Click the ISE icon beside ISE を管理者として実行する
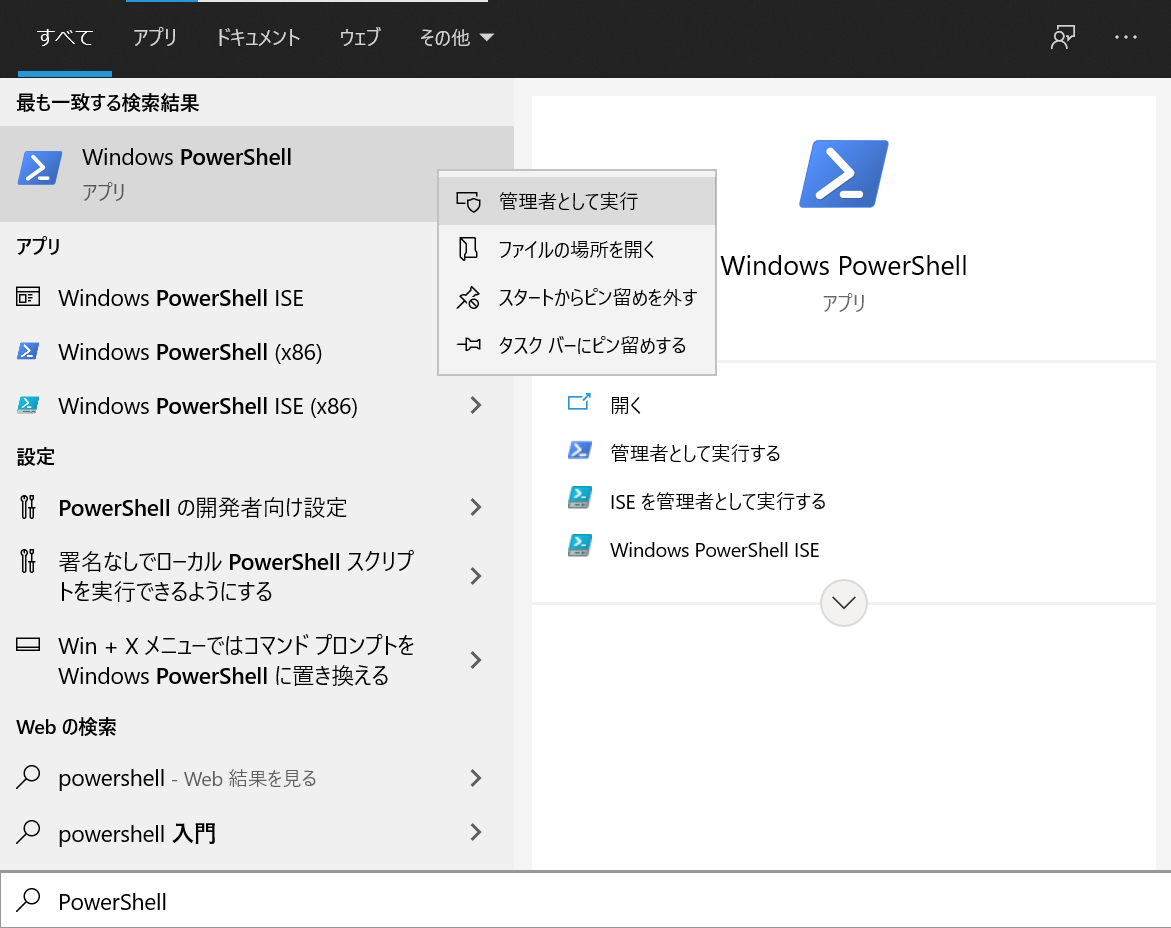Image resolution: width=1171 pixels, height=928 pixels. pyautogui.click(x=580, y=498)
